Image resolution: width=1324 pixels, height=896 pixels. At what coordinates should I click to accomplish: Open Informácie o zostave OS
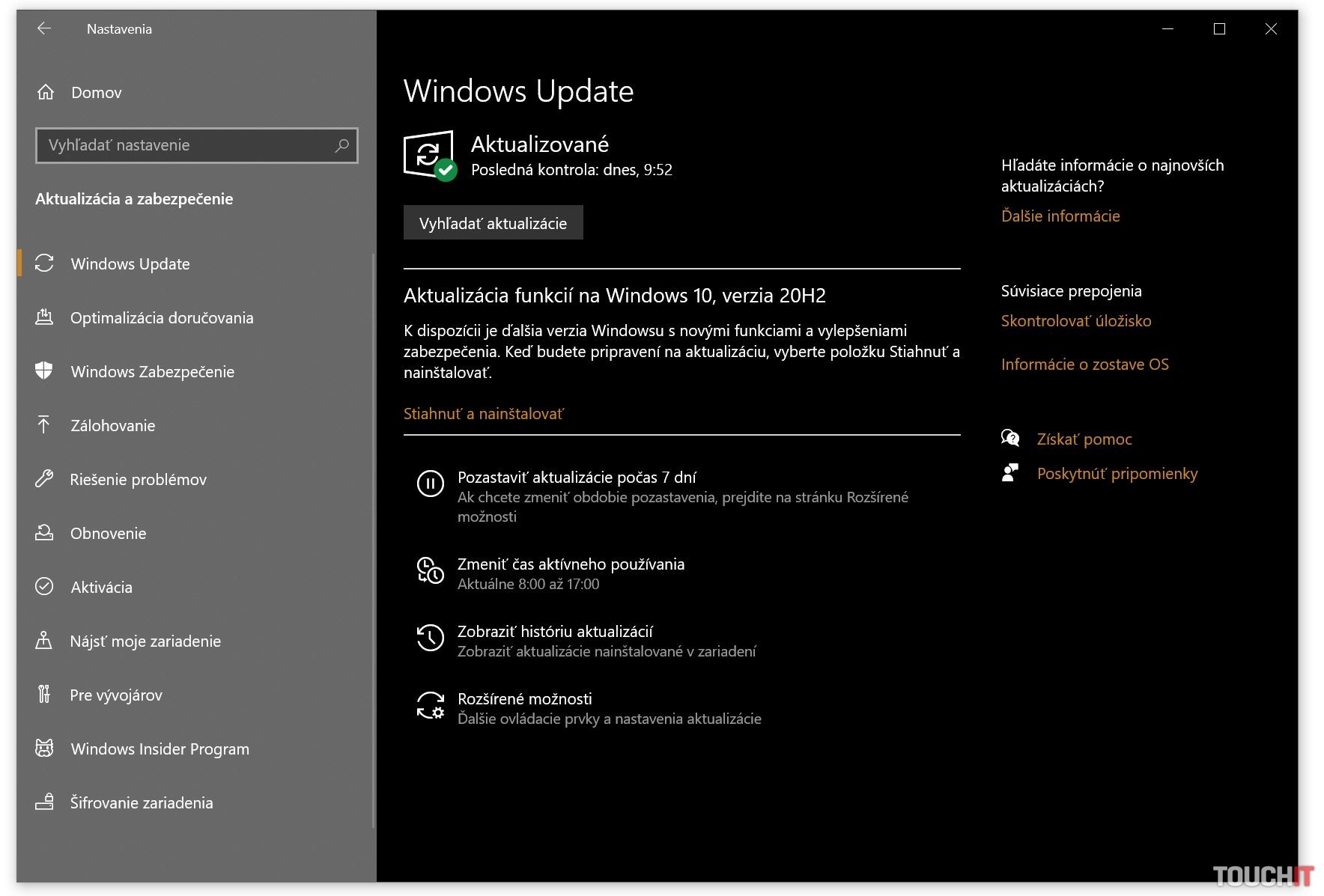(x=1084, y=365)
